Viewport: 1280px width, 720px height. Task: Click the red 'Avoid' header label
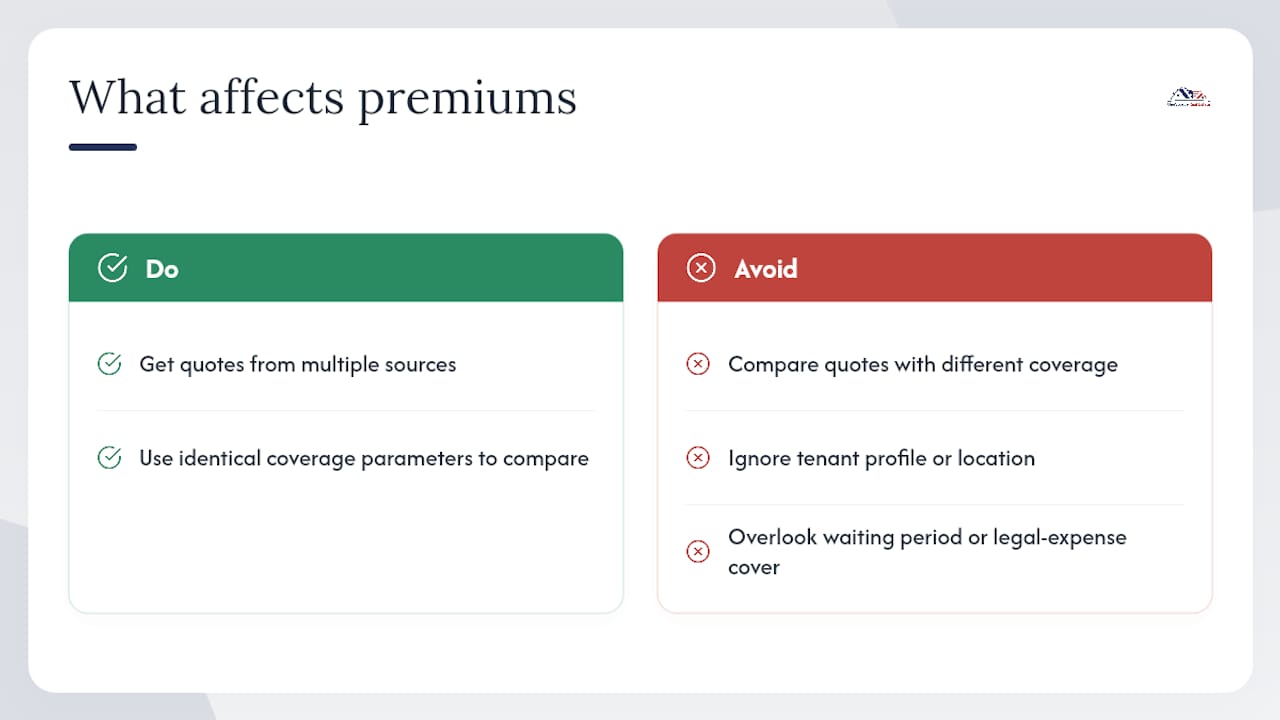point(766,268)
